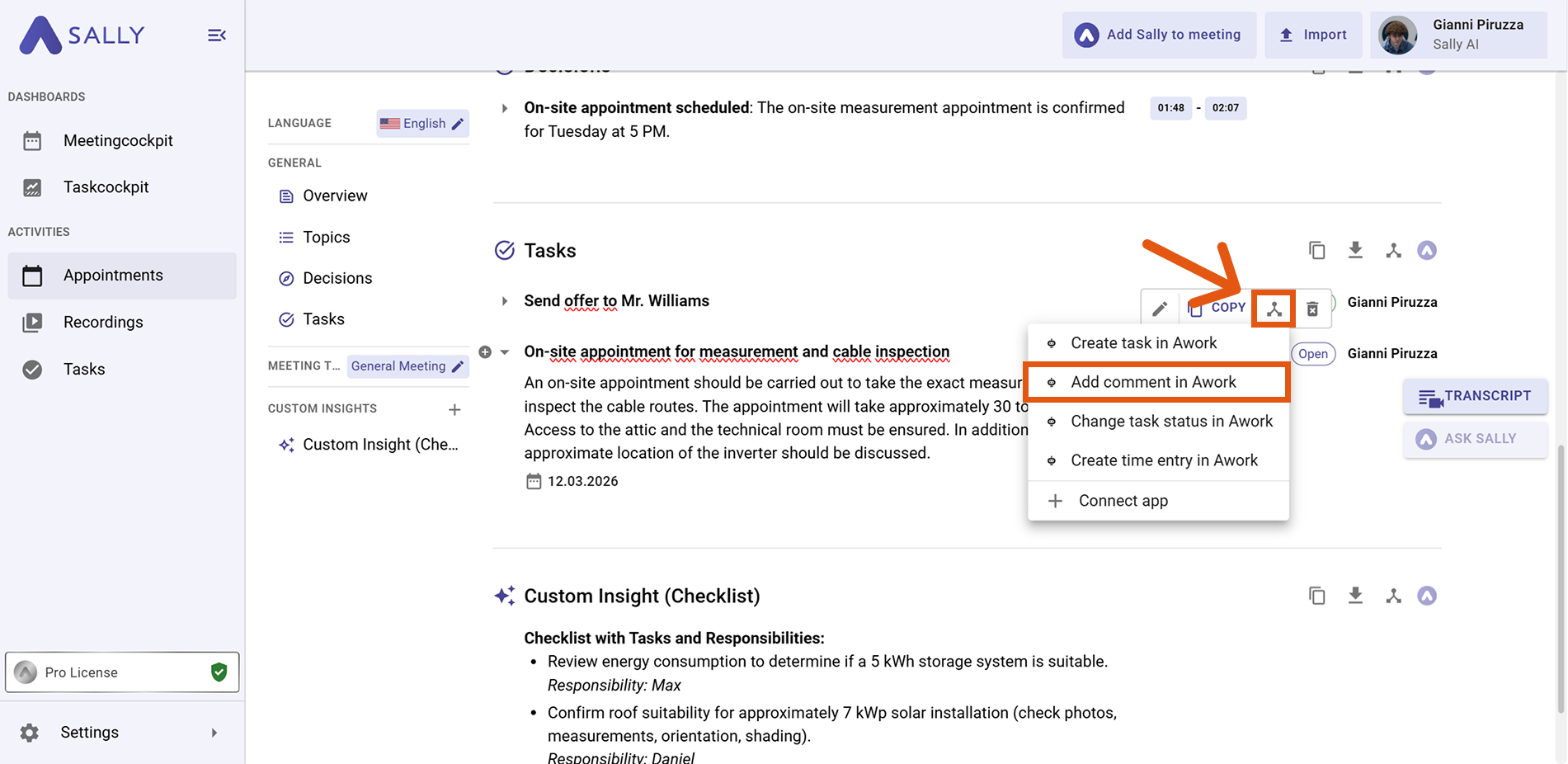The height and width of the screenshot is (764, 1568).
Task: Download the Tasks section
Action: click(1355, 250)
